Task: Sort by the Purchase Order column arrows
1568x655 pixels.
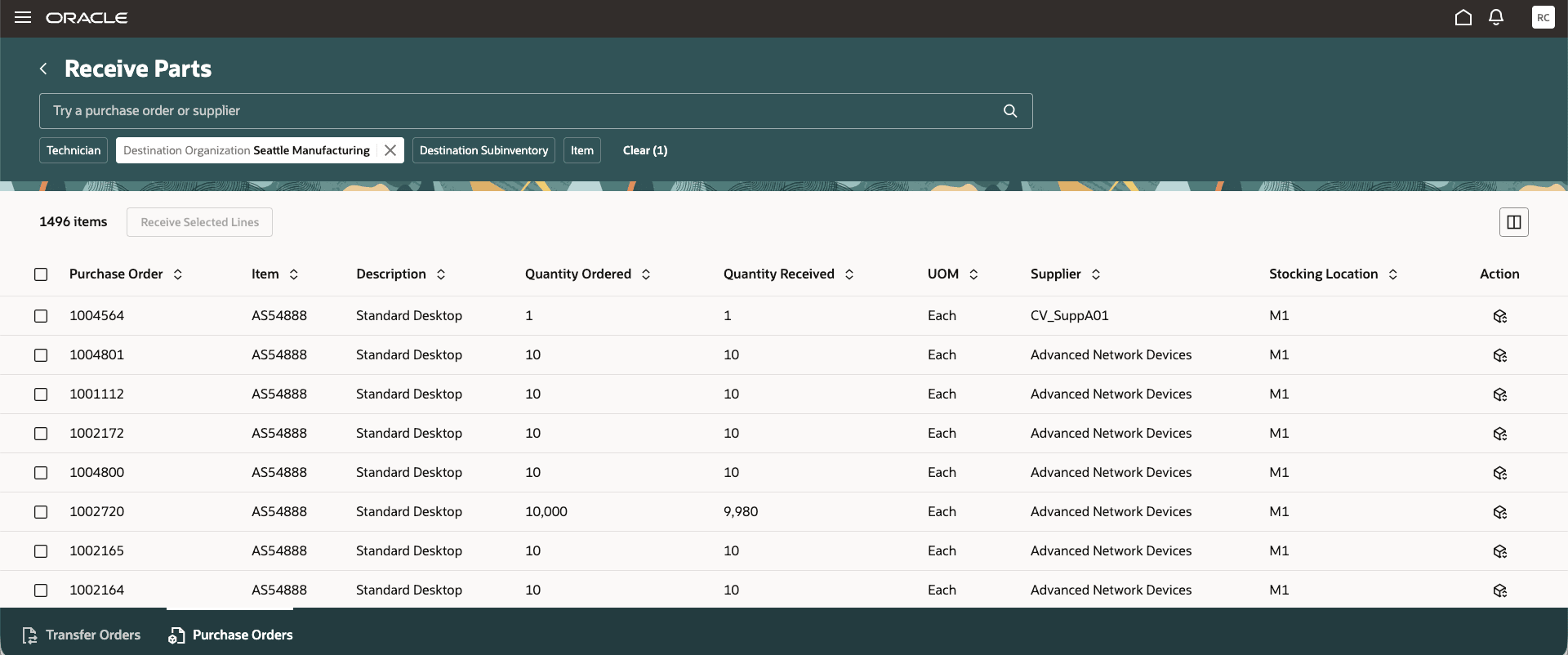Action: click(x=177, y=274)
